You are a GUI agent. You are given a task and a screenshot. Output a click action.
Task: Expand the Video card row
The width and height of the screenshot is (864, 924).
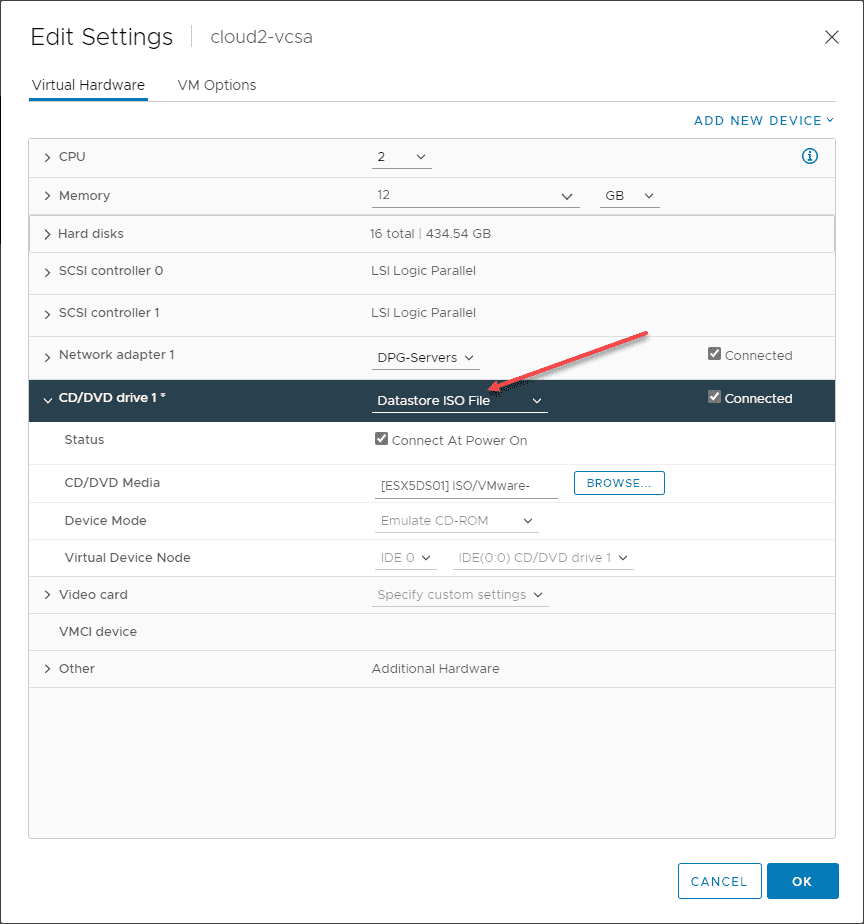pyautogui.click(x=47, y=595)
